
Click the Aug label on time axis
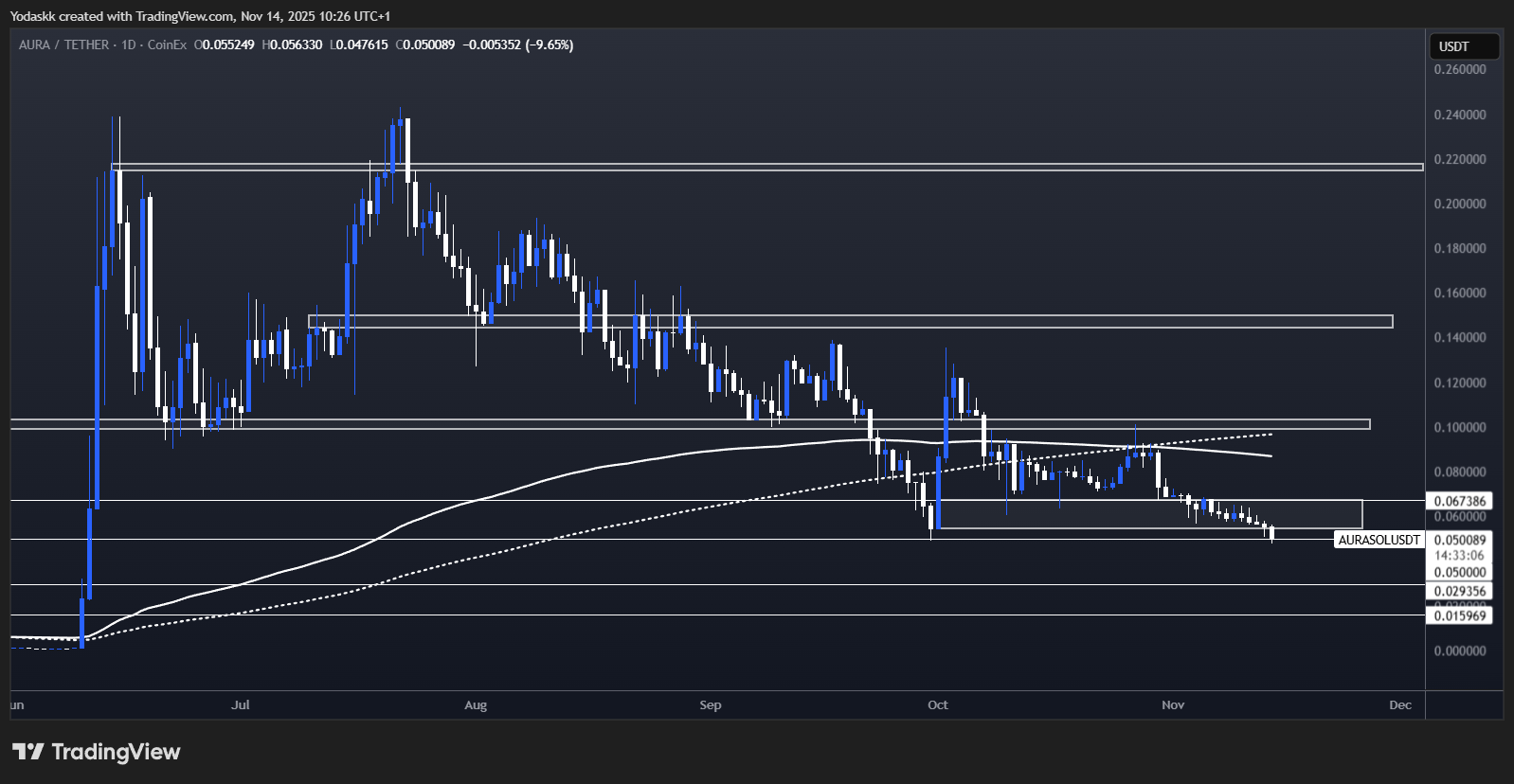476,704
